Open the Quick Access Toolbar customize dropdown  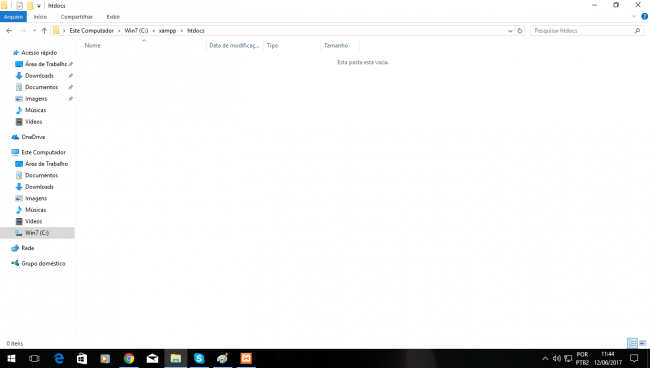coord(39,6)
